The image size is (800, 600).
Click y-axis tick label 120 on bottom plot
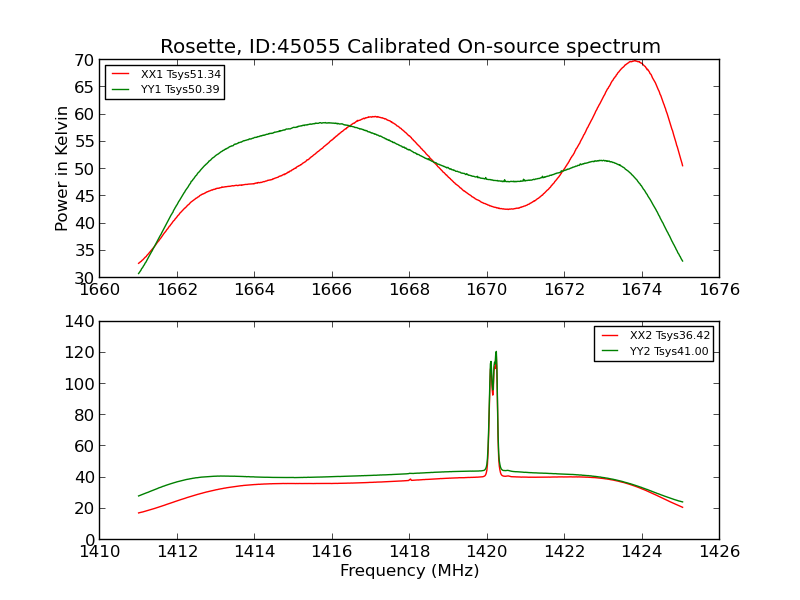pos(80,353)
